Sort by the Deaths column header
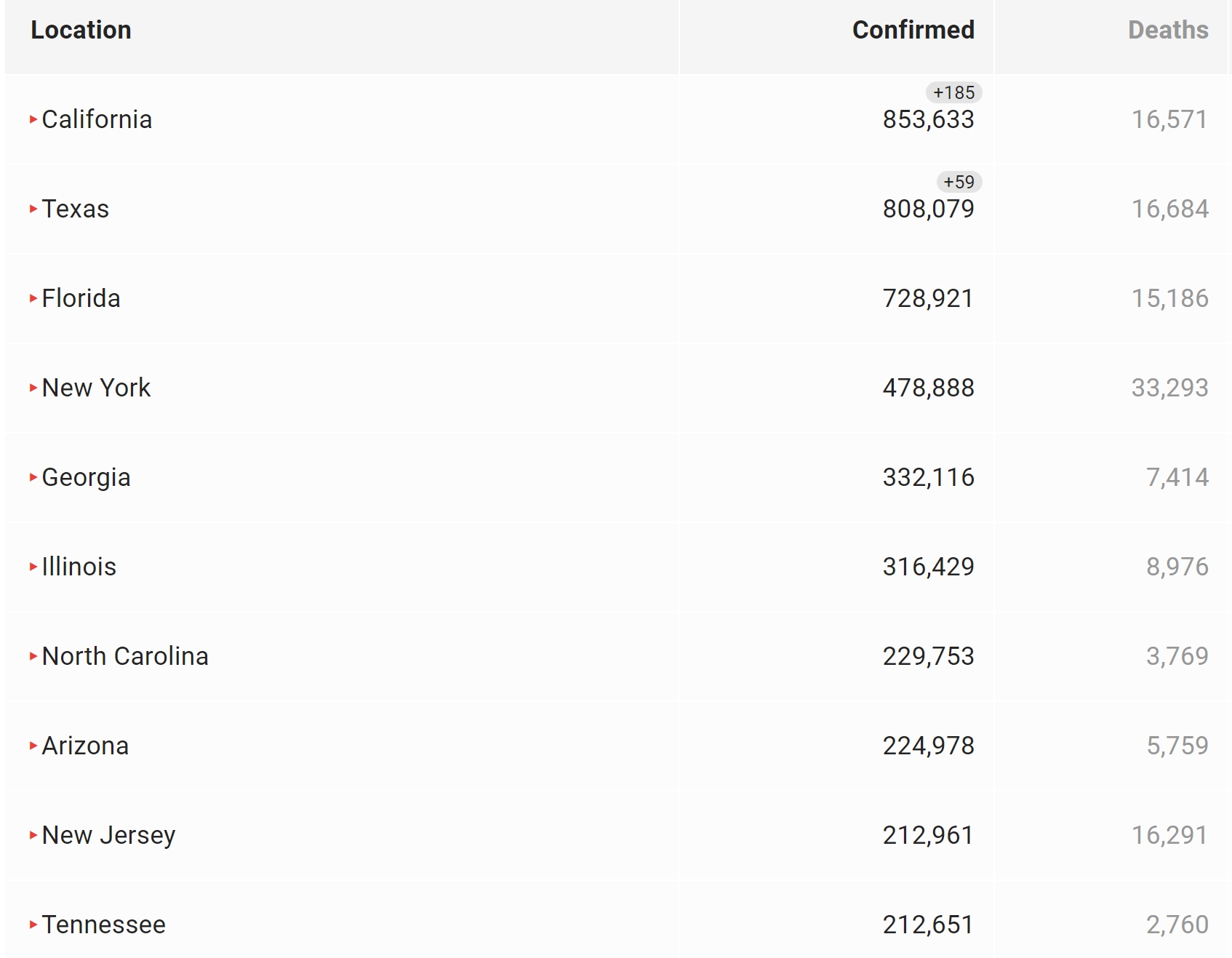Viewport: 1232px width, 958px height. tap(1168, 30)
